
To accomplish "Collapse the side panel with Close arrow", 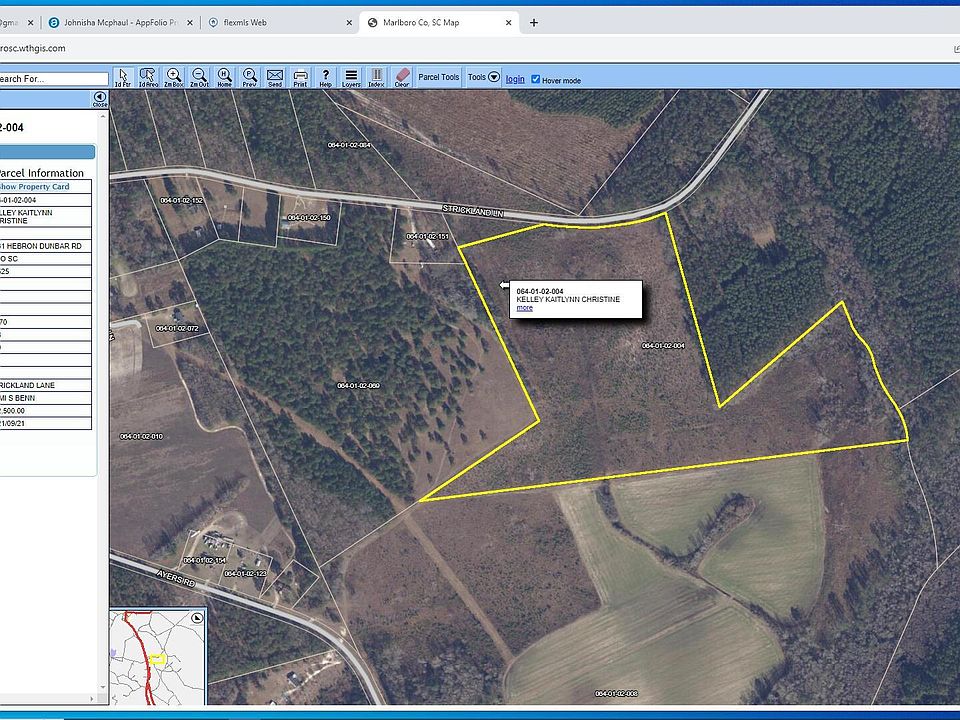I will (x=100, y=98).
